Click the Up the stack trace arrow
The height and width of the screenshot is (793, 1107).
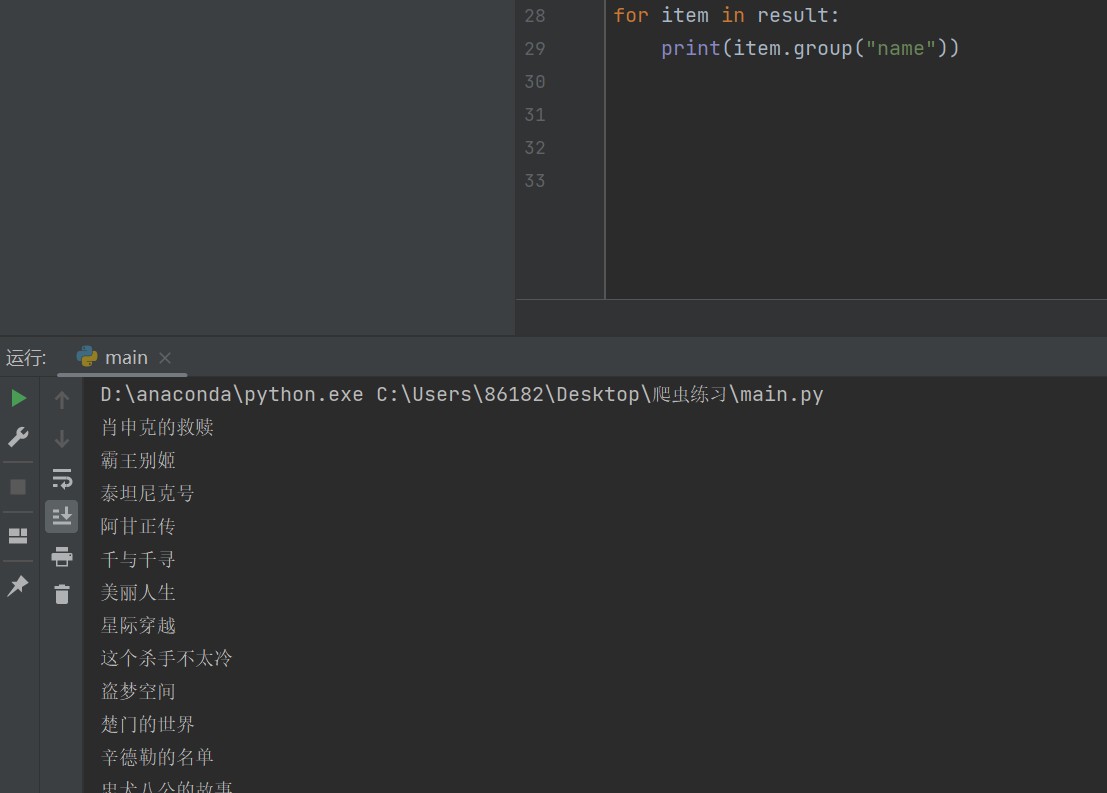tap(62, 400)
